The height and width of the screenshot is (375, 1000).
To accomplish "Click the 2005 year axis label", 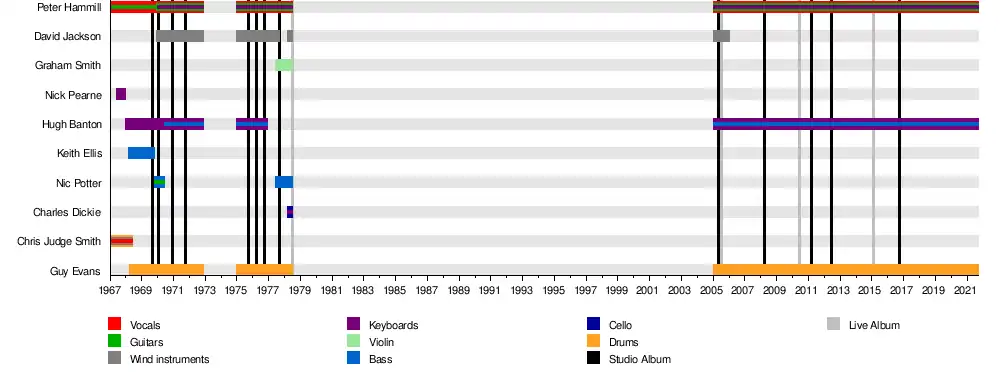I will tap(712, 290).
